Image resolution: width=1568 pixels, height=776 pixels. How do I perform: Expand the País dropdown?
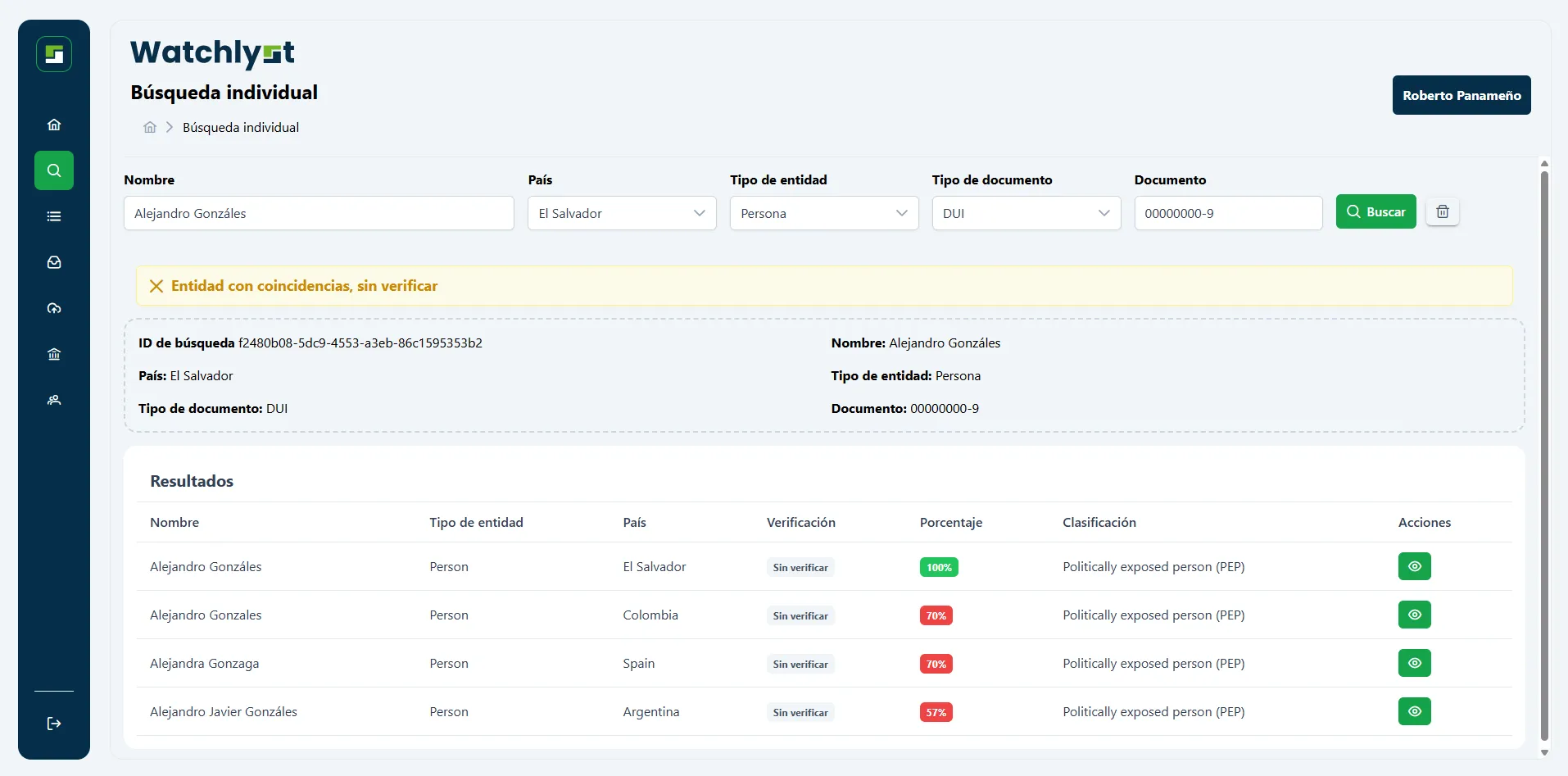622,213
